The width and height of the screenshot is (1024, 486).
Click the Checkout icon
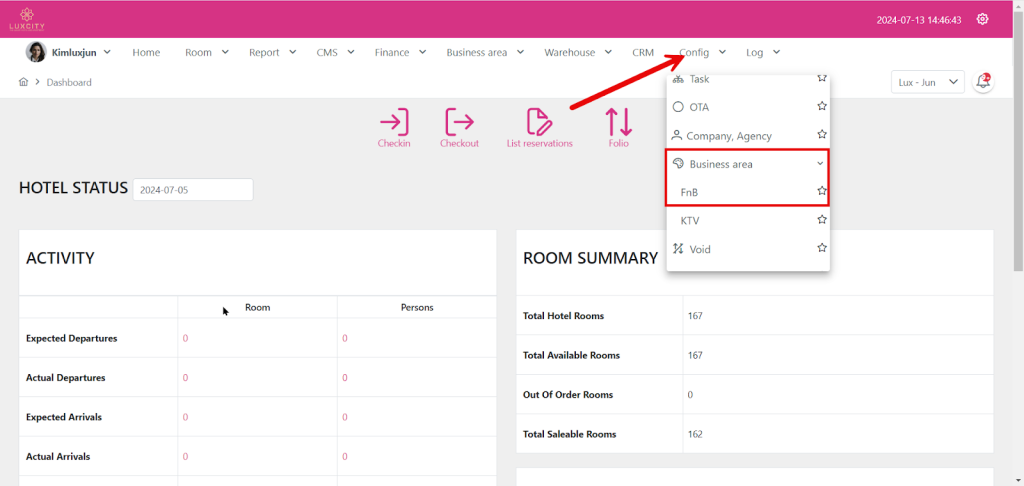[x=459, y=122]
